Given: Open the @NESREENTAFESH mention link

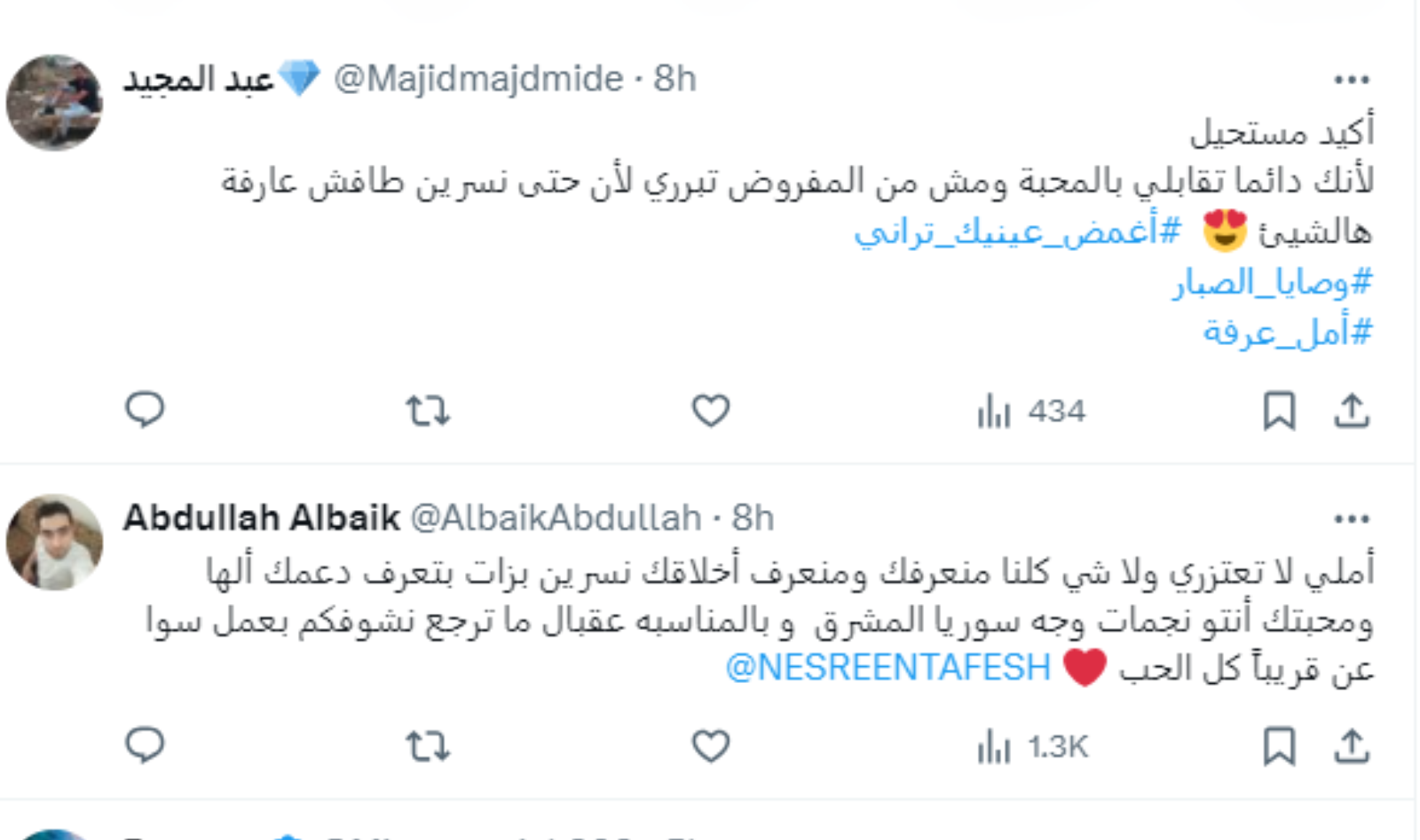Looking at the screenshot, I should (x=888, y=668).
